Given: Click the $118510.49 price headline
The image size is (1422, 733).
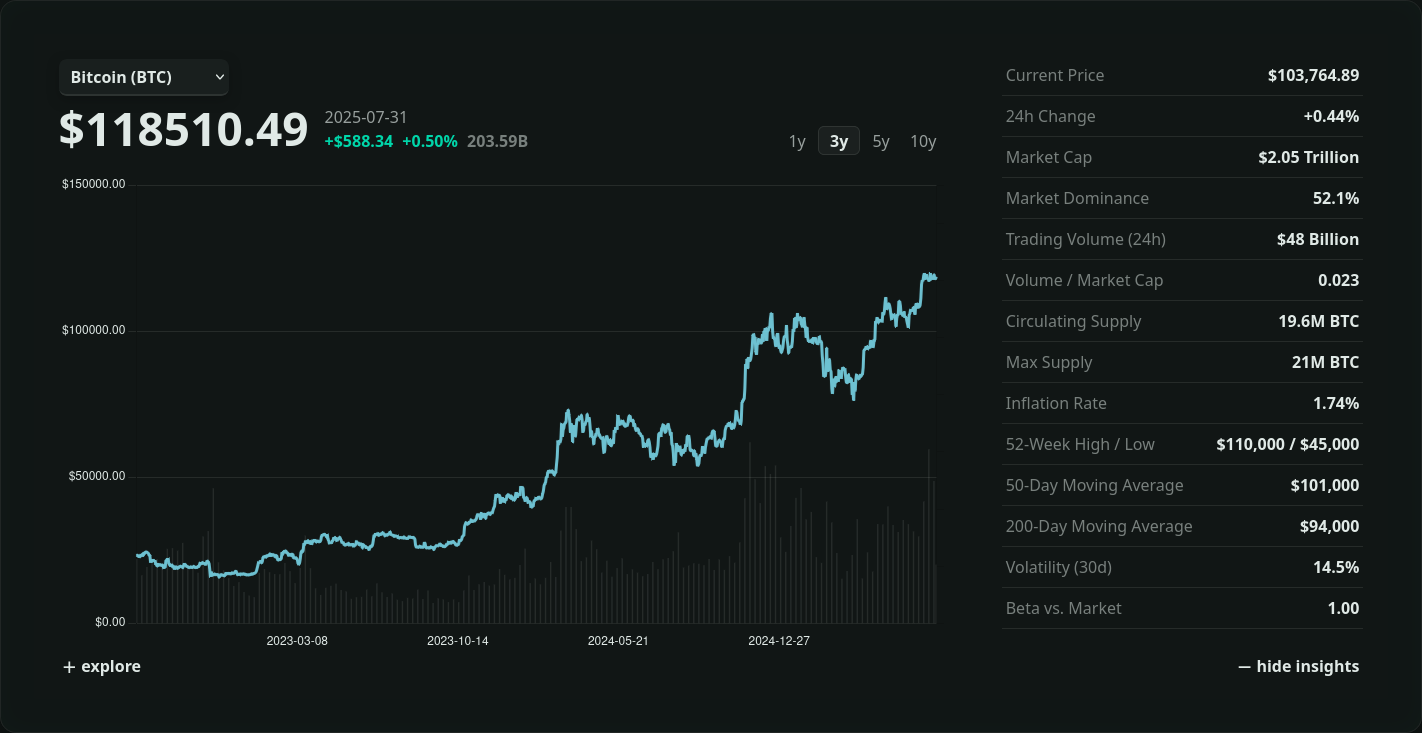Looking at the screenshot, I should click(184, 130).
